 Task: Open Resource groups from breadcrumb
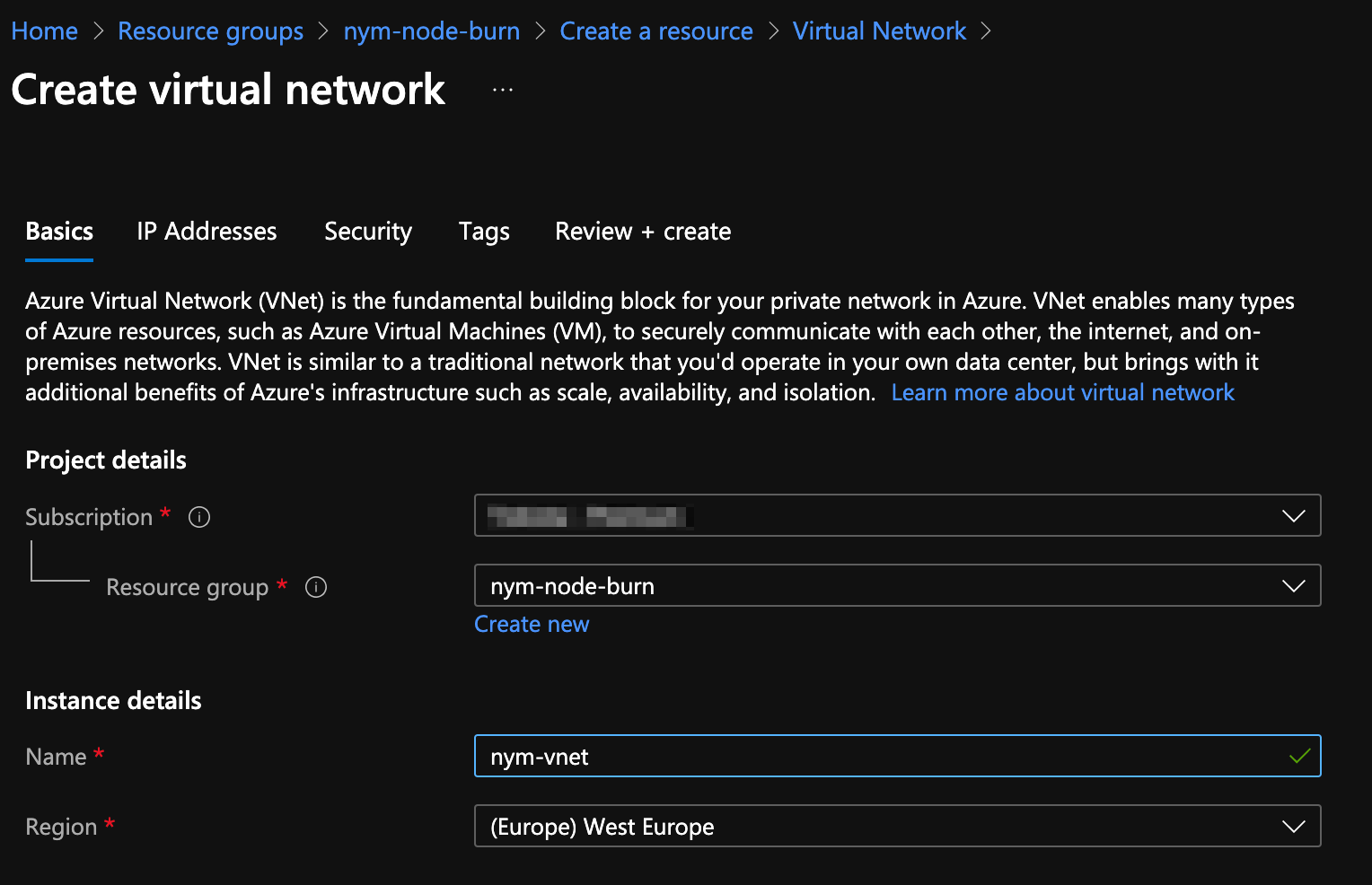pyautogui.click(x=210, y=31)
